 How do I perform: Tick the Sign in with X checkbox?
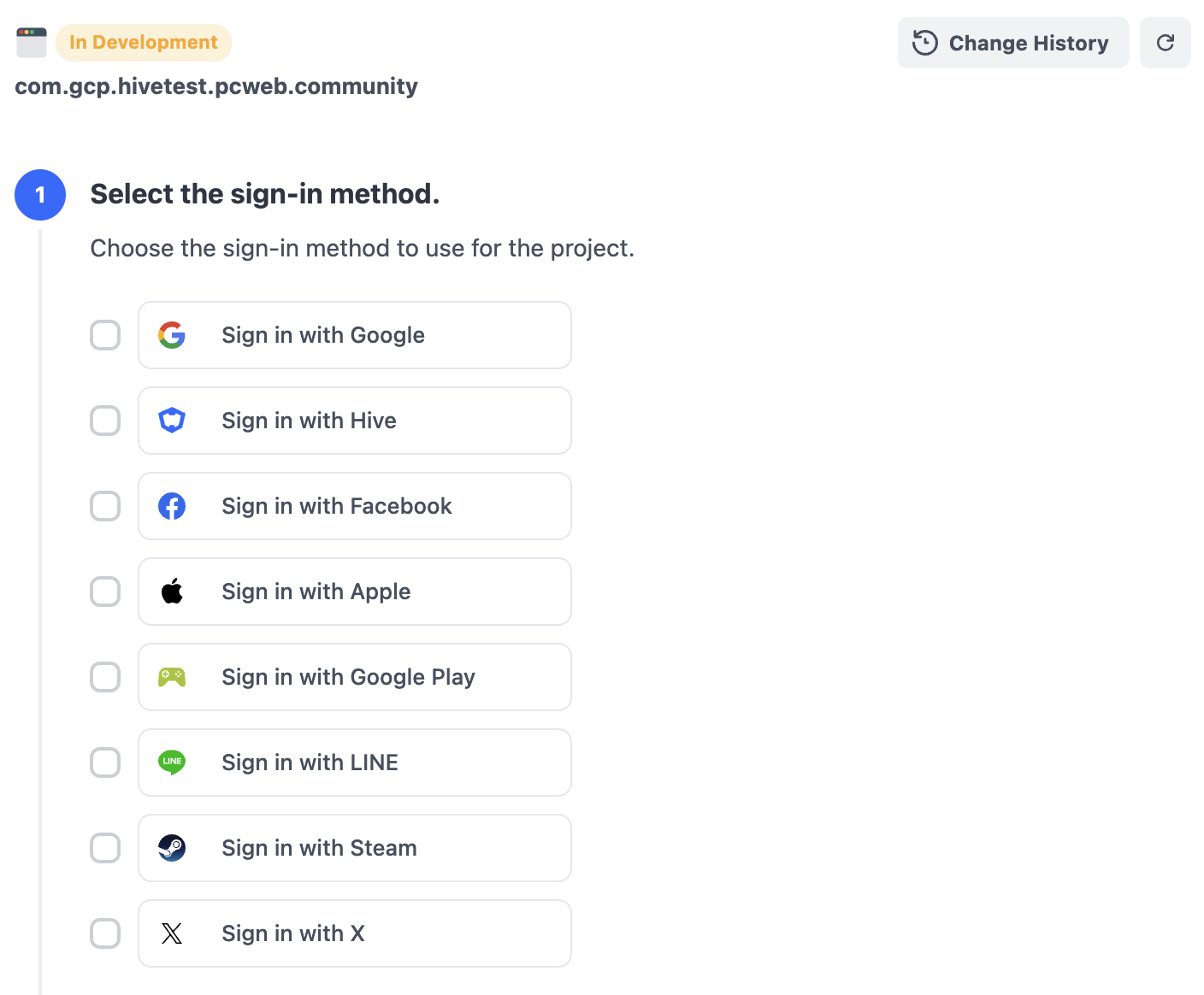pos(105,933)
